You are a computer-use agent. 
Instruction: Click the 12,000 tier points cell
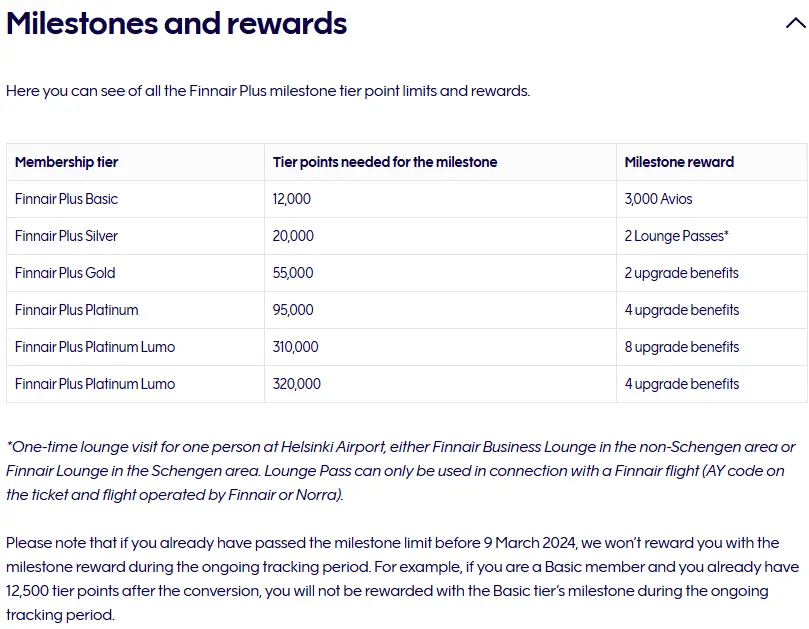tap(291, 199)
